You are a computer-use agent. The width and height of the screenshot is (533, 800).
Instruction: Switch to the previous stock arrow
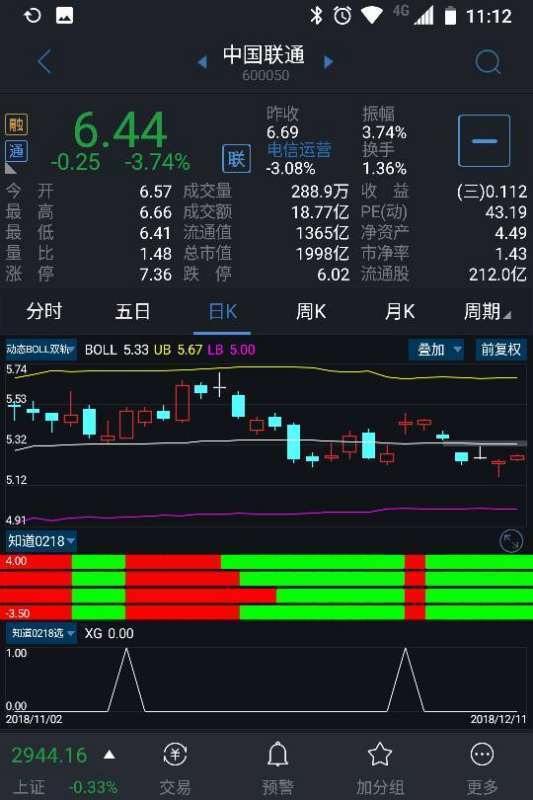(x=202, y=62)
